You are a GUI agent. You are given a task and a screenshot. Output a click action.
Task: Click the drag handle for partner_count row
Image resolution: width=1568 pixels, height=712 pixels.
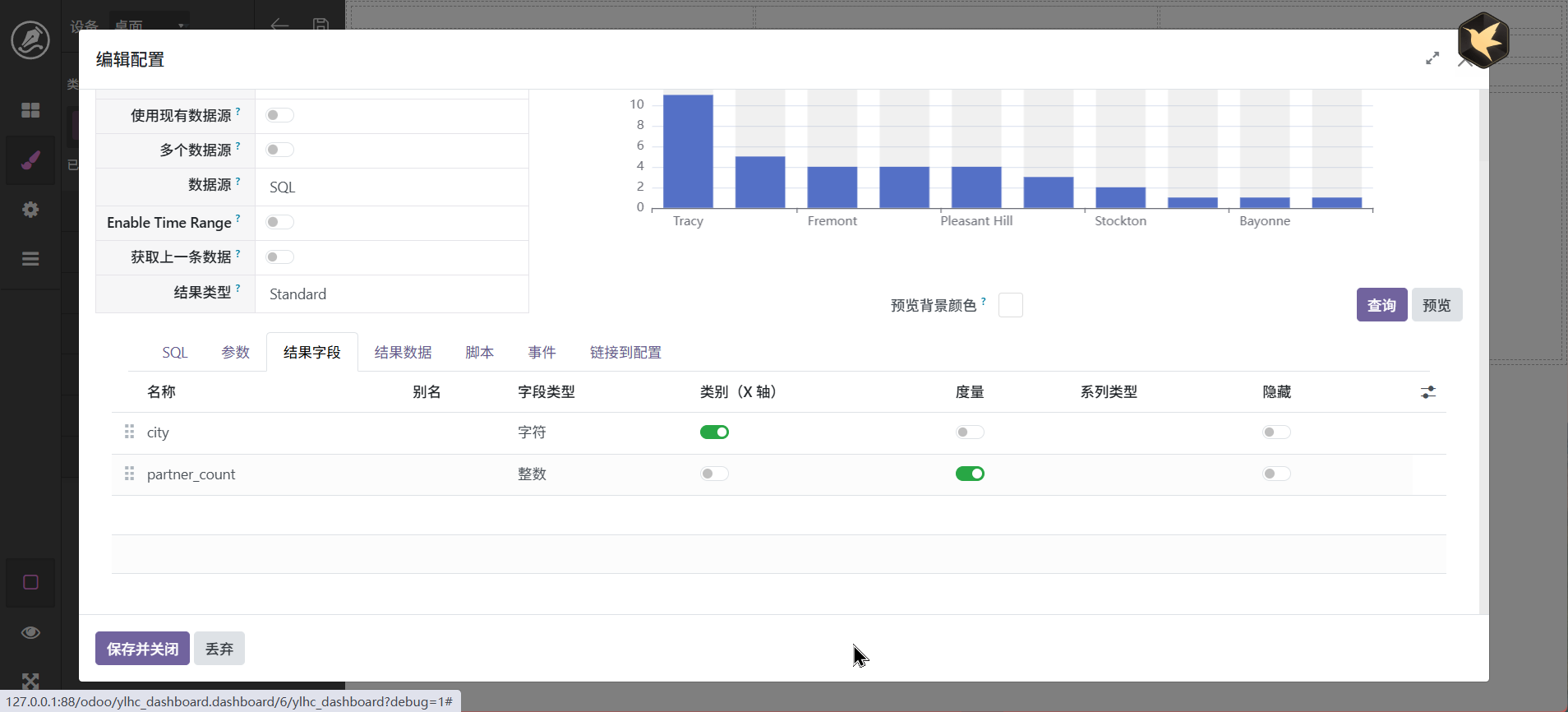(x=129, y=474)
